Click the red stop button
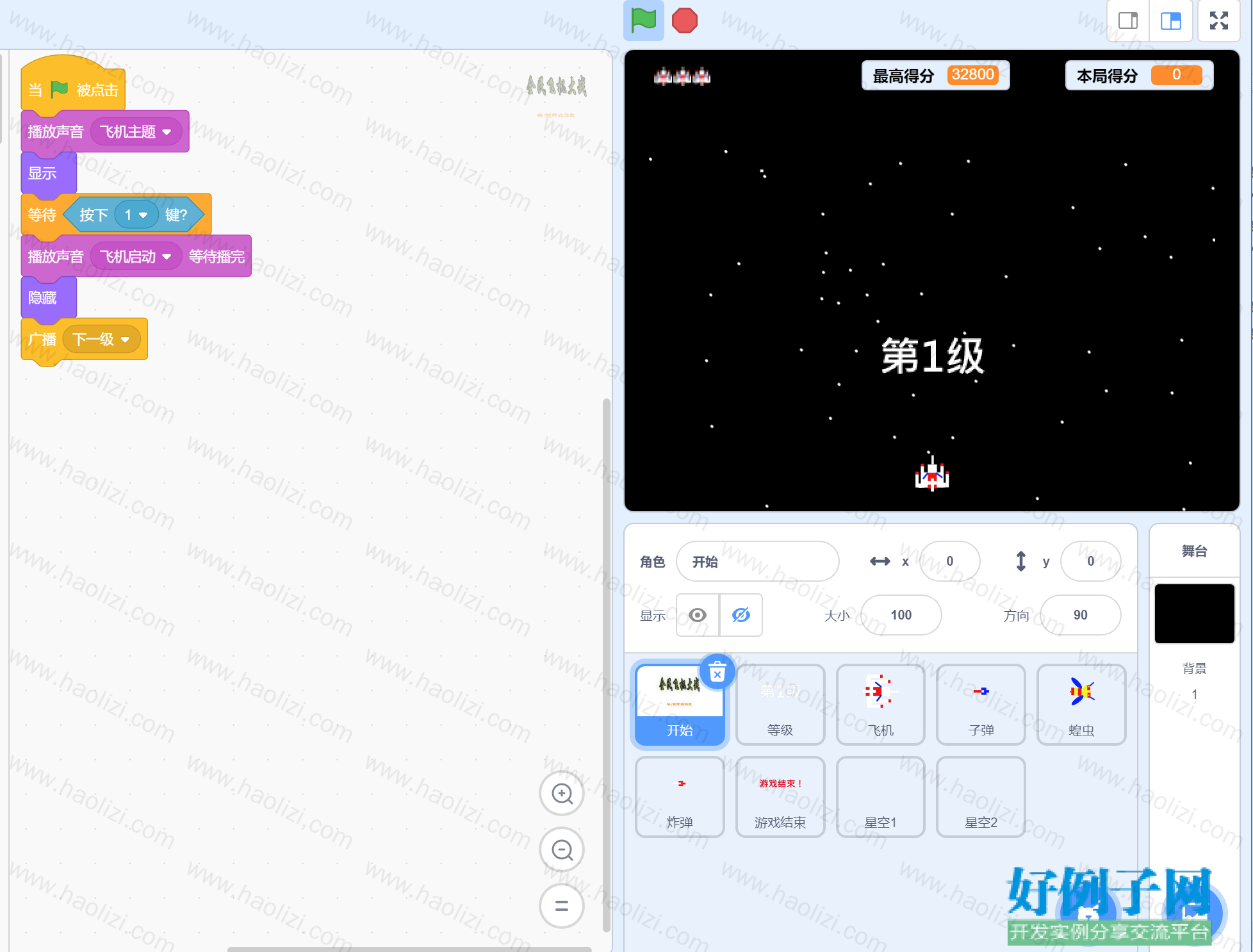This screenshot has height=952, width=1253. pyautogui.click(x=684, y=21)
